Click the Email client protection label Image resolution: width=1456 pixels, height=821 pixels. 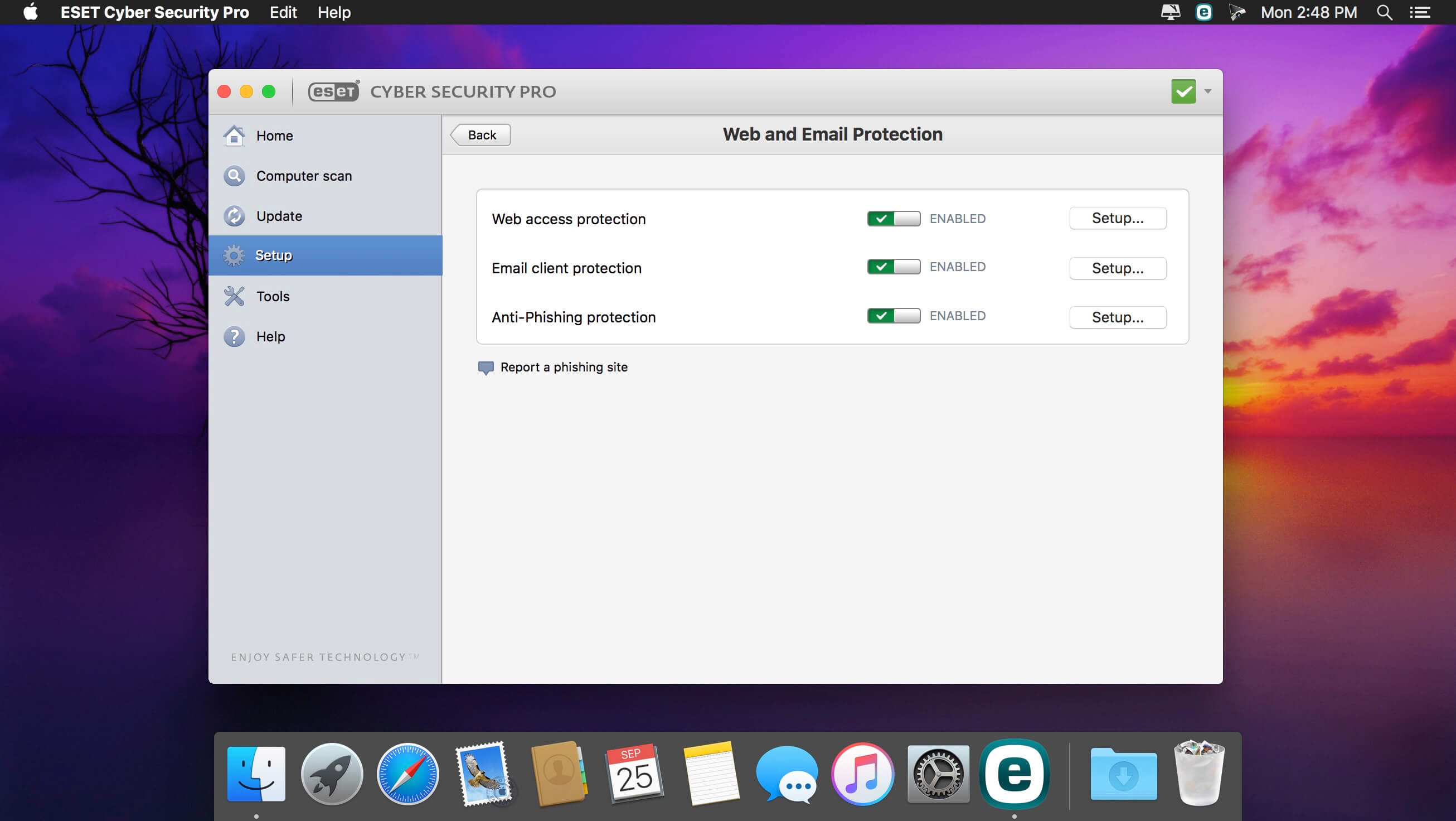point(566,268)
